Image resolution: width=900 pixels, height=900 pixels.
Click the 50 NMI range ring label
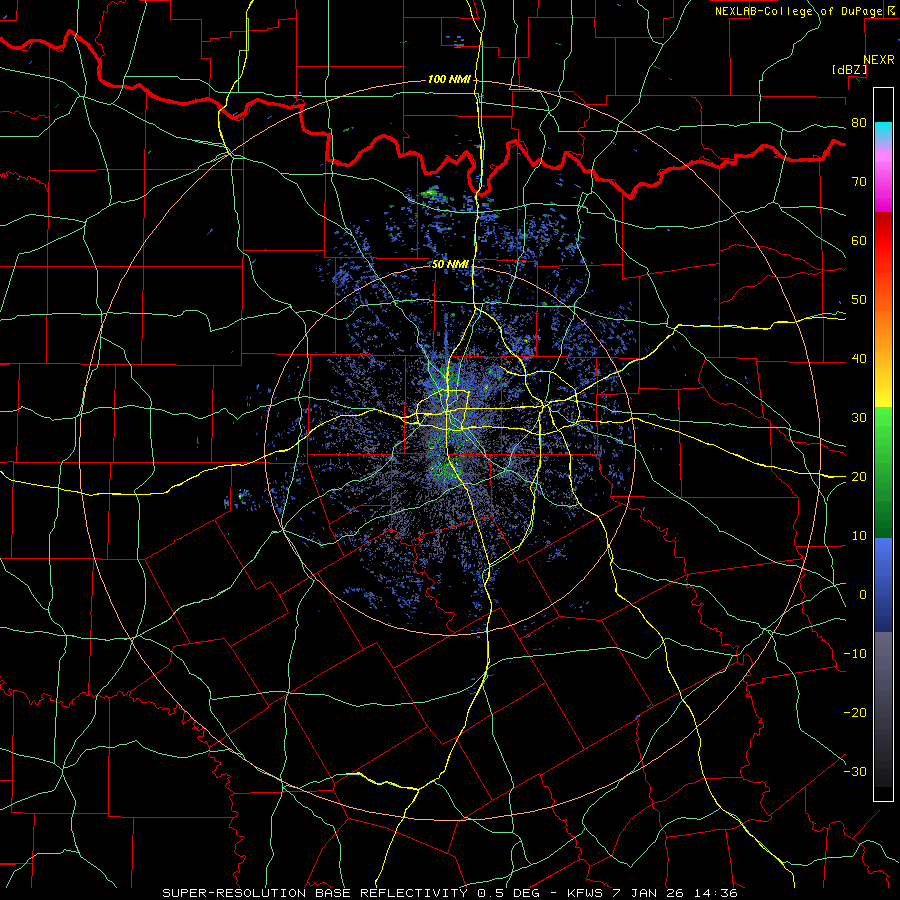click(451, 264)
